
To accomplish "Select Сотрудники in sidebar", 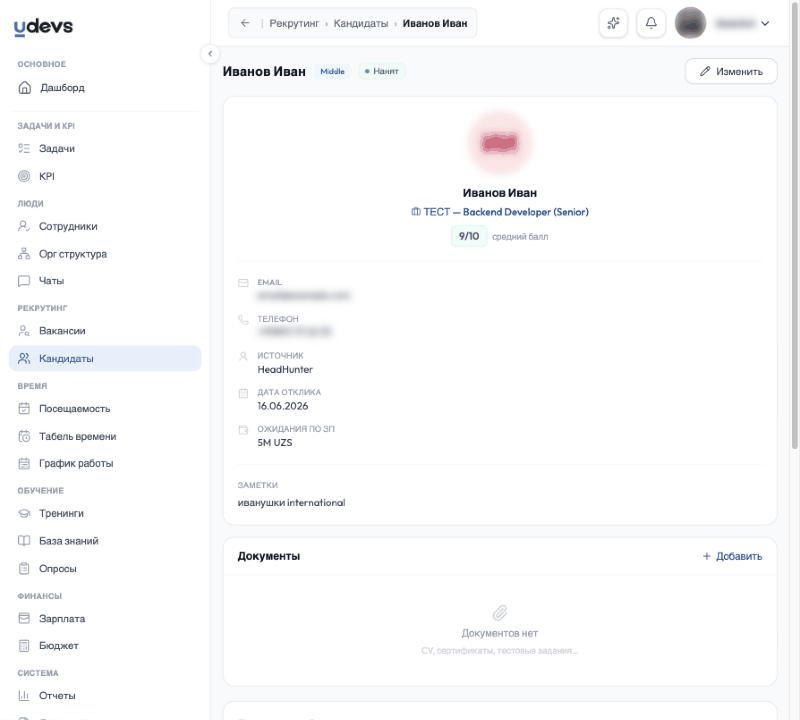I will 105,226.
